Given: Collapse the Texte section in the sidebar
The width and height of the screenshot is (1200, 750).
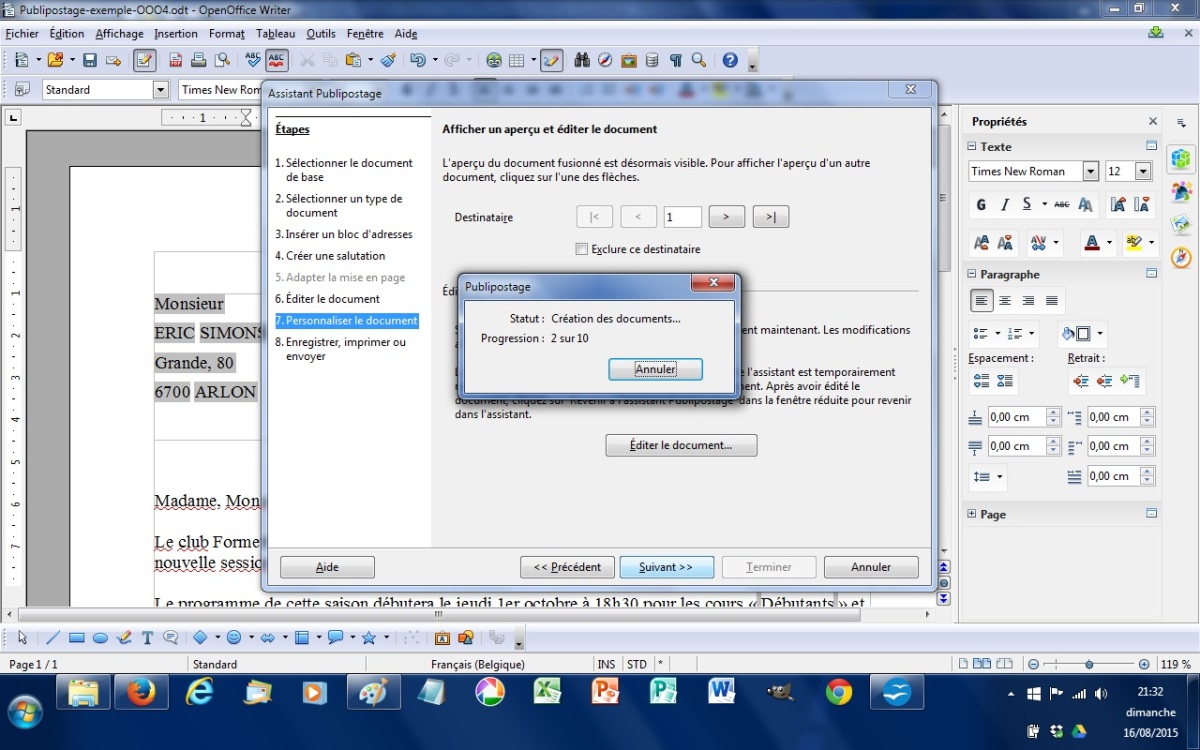Looking at the screenshot, I should click(971, 146).
